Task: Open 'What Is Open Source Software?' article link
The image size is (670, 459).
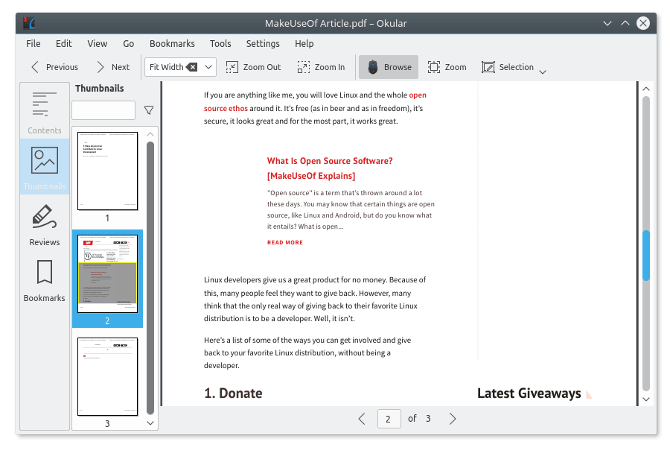Action: coord(329,168)
